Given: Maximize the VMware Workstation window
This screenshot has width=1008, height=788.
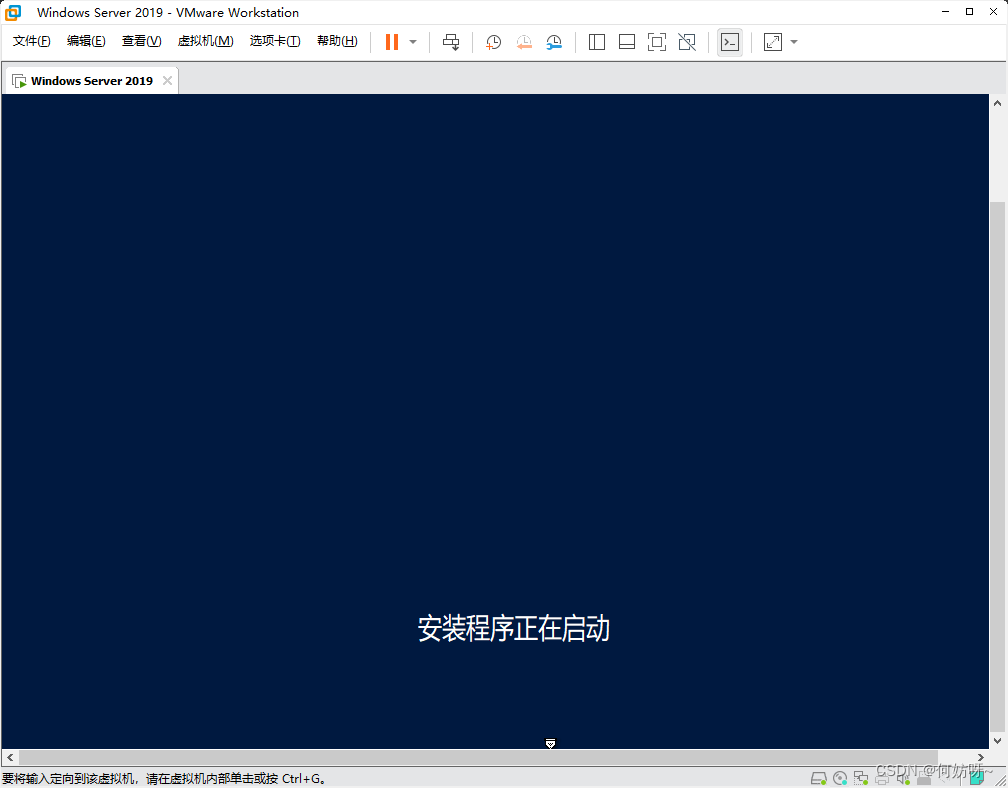Looking at the screenshot, I should click(x=969, y=12).
